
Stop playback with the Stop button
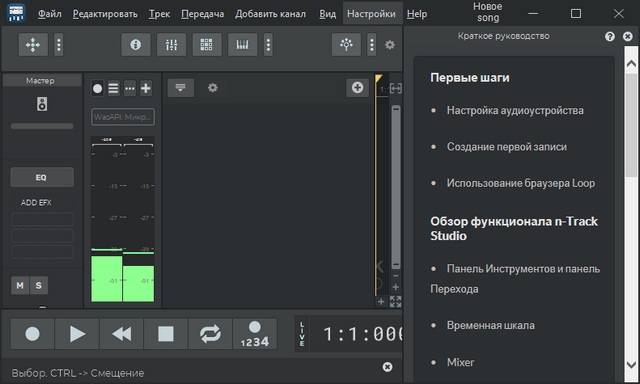coord(166,334)
